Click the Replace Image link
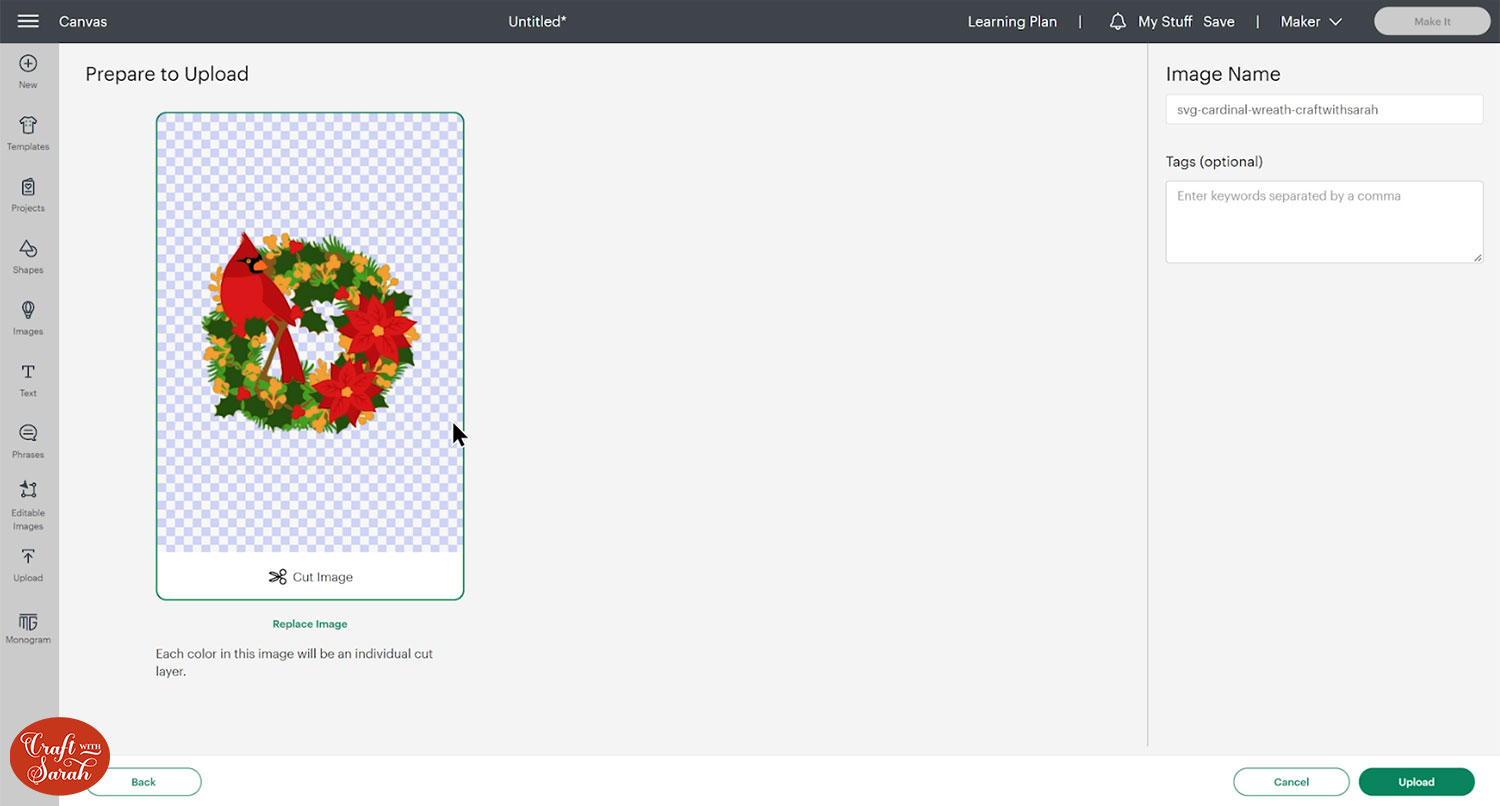 (310, 624)
